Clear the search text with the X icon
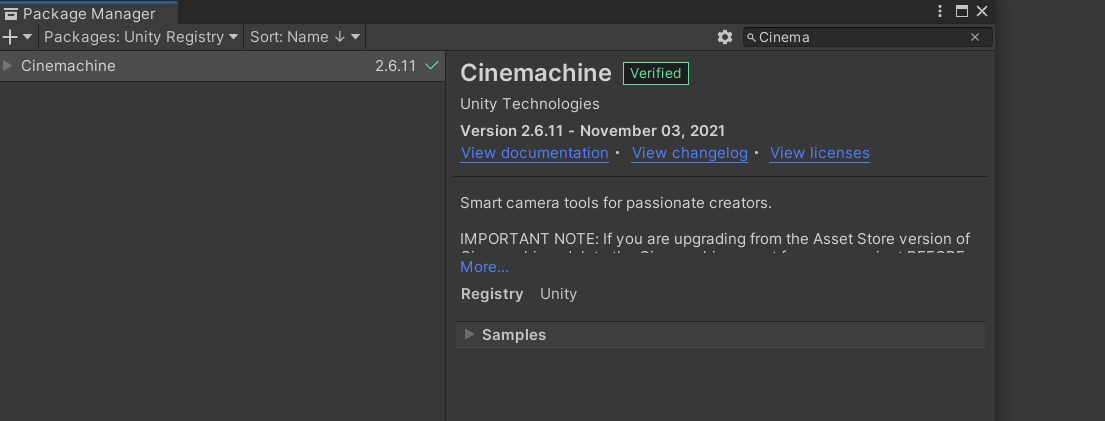Viewport: 1105px width, 421px height. click(975, 37)
